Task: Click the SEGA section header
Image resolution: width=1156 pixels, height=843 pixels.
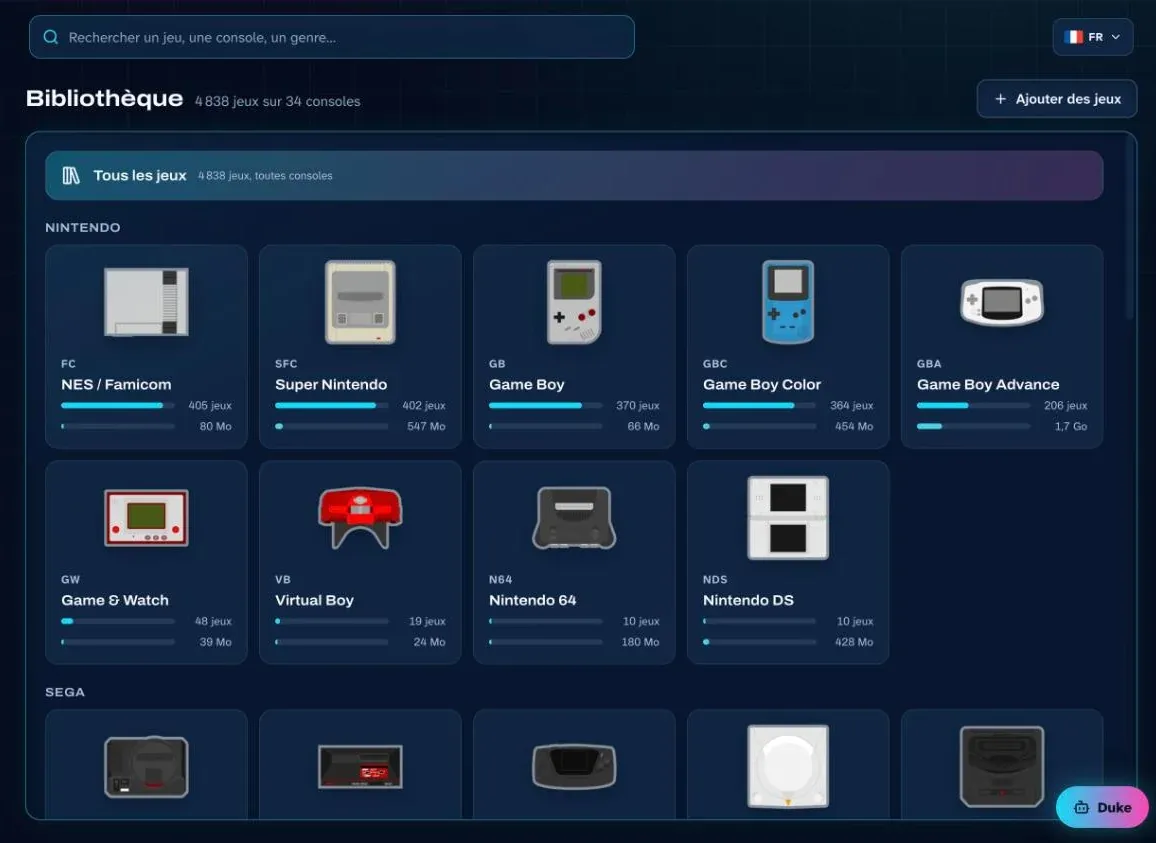Action: [x=65, y=692]
